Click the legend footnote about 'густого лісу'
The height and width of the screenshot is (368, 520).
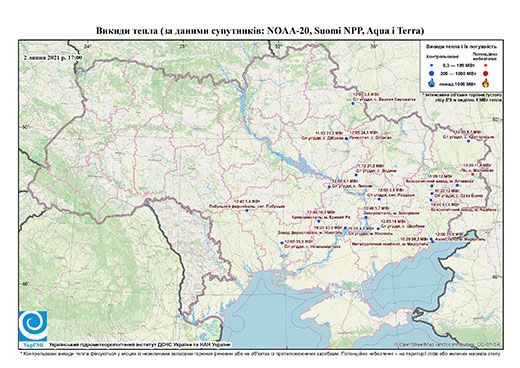coord(462,97)
